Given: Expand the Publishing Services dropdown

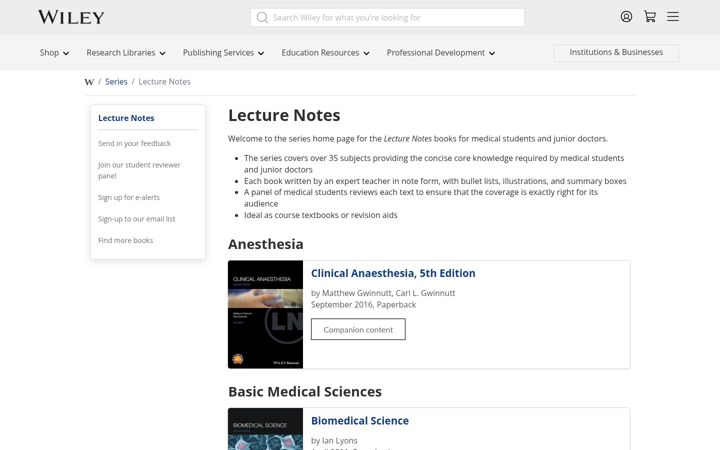Looking at the screenshot, I should (223, 53).
